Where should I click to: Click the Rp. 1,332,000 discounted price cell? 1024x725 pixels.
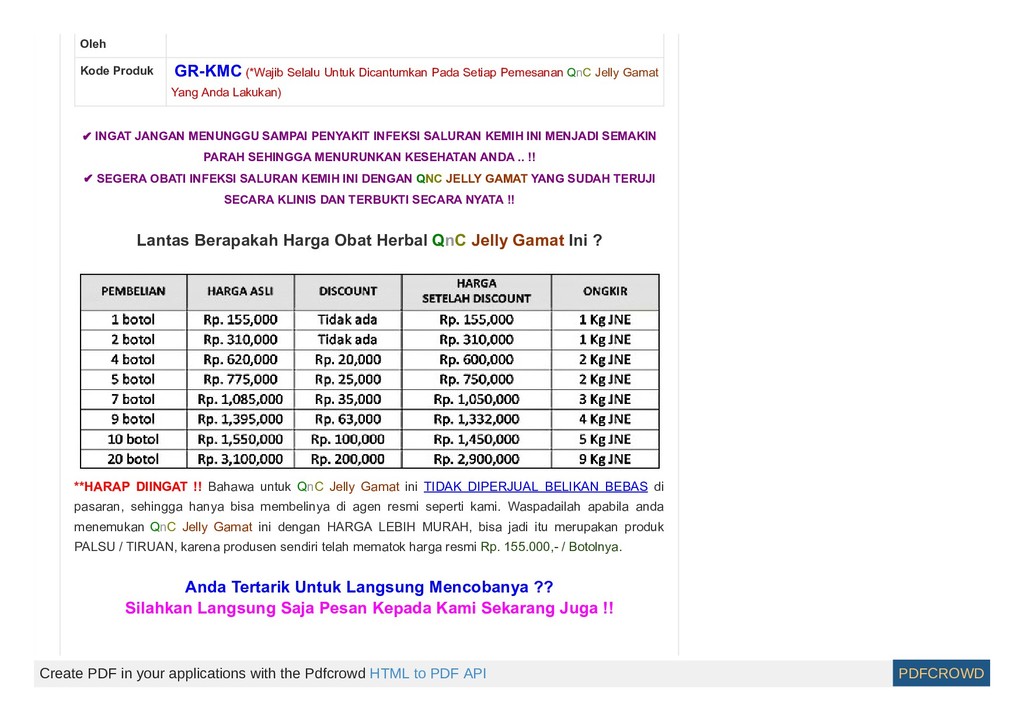(476, 419)
